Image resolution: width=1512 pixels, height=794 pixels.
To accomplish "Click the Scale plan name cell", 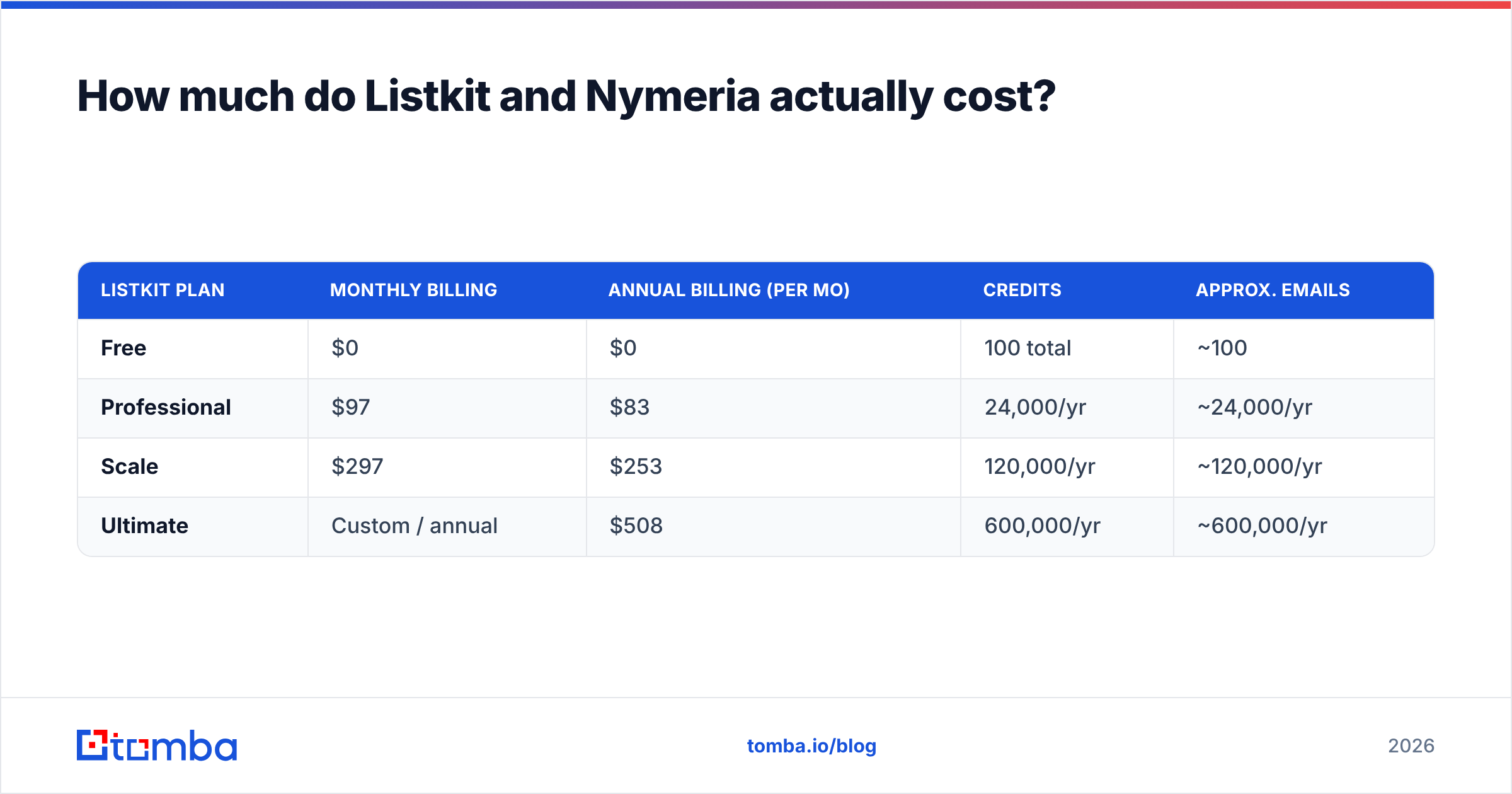I will point(193,467).
